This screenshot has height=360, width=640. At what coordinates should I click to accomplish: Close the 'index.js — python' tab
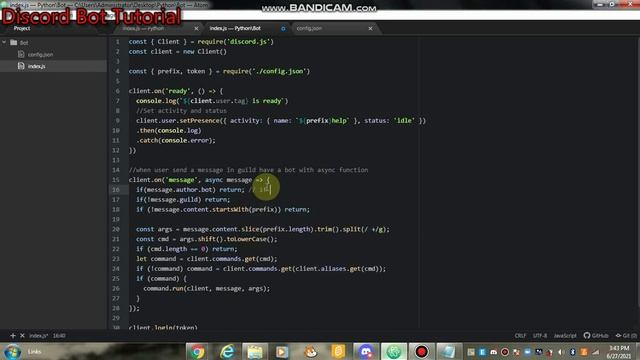196,29
